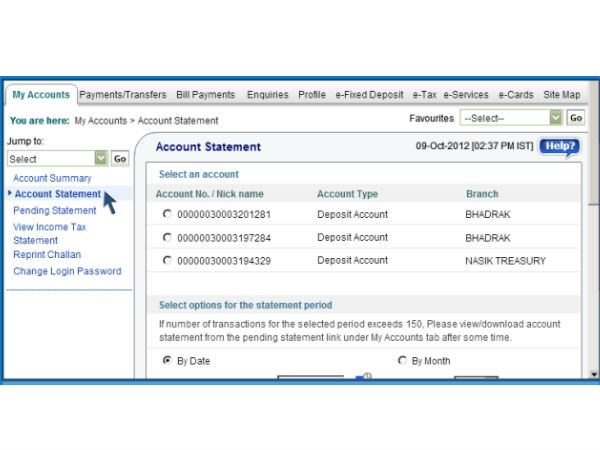Click Change Login Password link
The height and width of the screenshot is (450, 600).
[67, 271]
